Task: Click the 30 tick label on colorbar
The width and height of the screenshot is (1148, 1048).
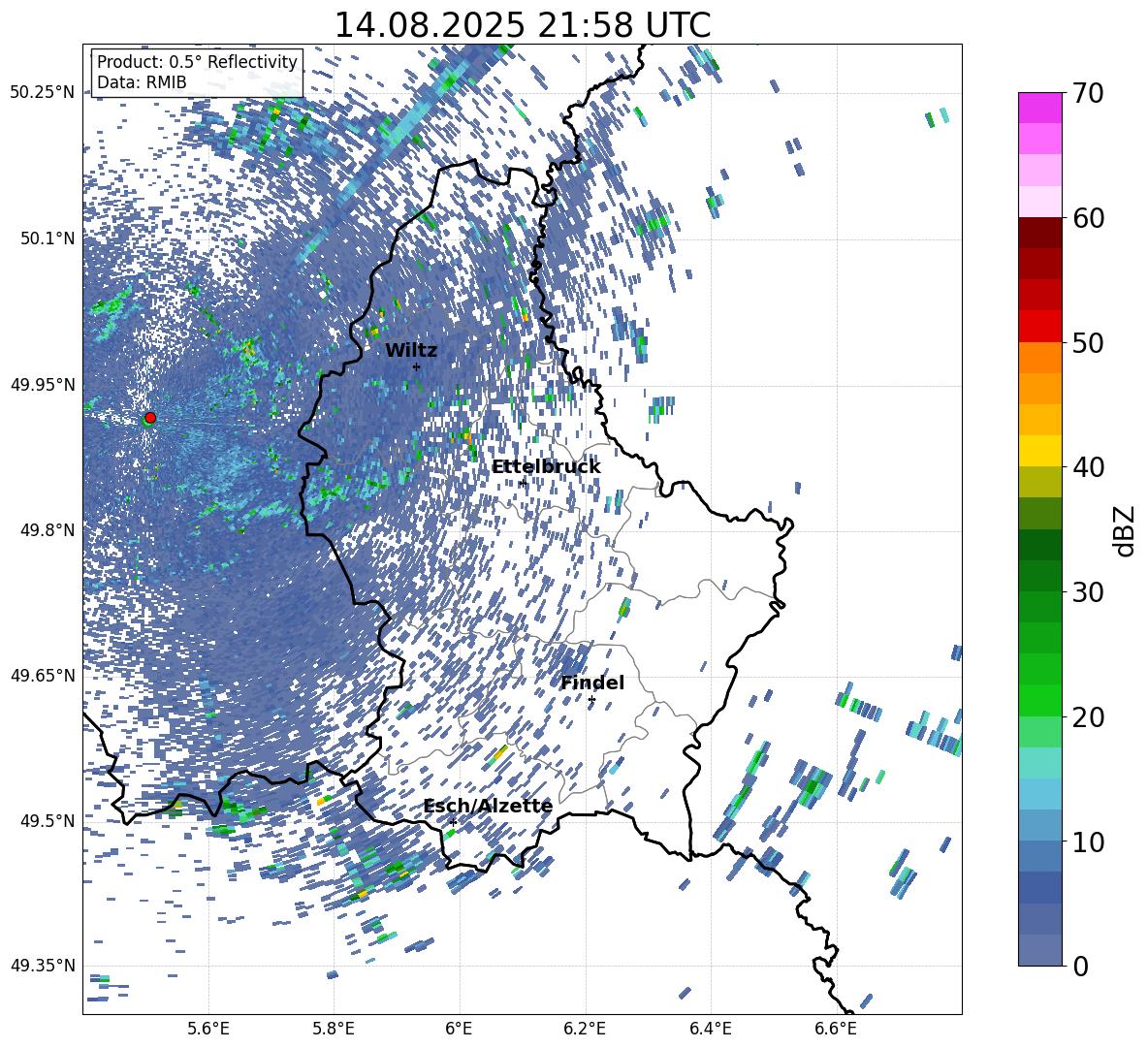Action: coord(1088,592)
